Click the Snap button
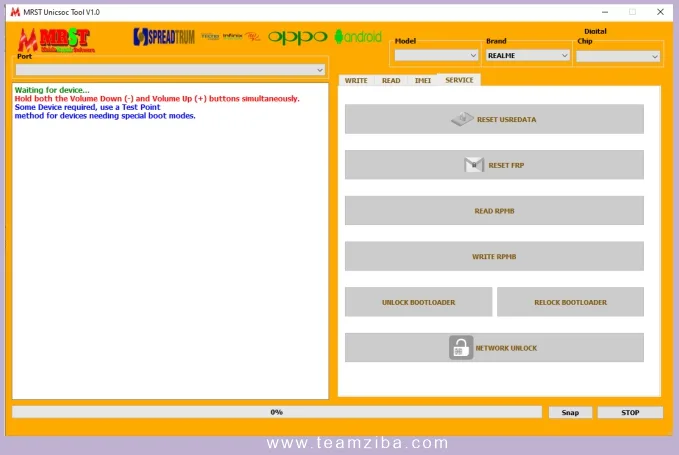The width and height of the screenshot is (679, 455). point(570,413)
